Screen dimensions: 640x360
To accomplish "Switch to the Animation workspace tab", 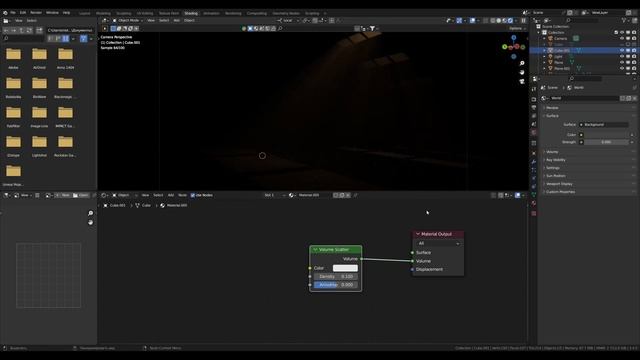I will [x=211, y=13].
